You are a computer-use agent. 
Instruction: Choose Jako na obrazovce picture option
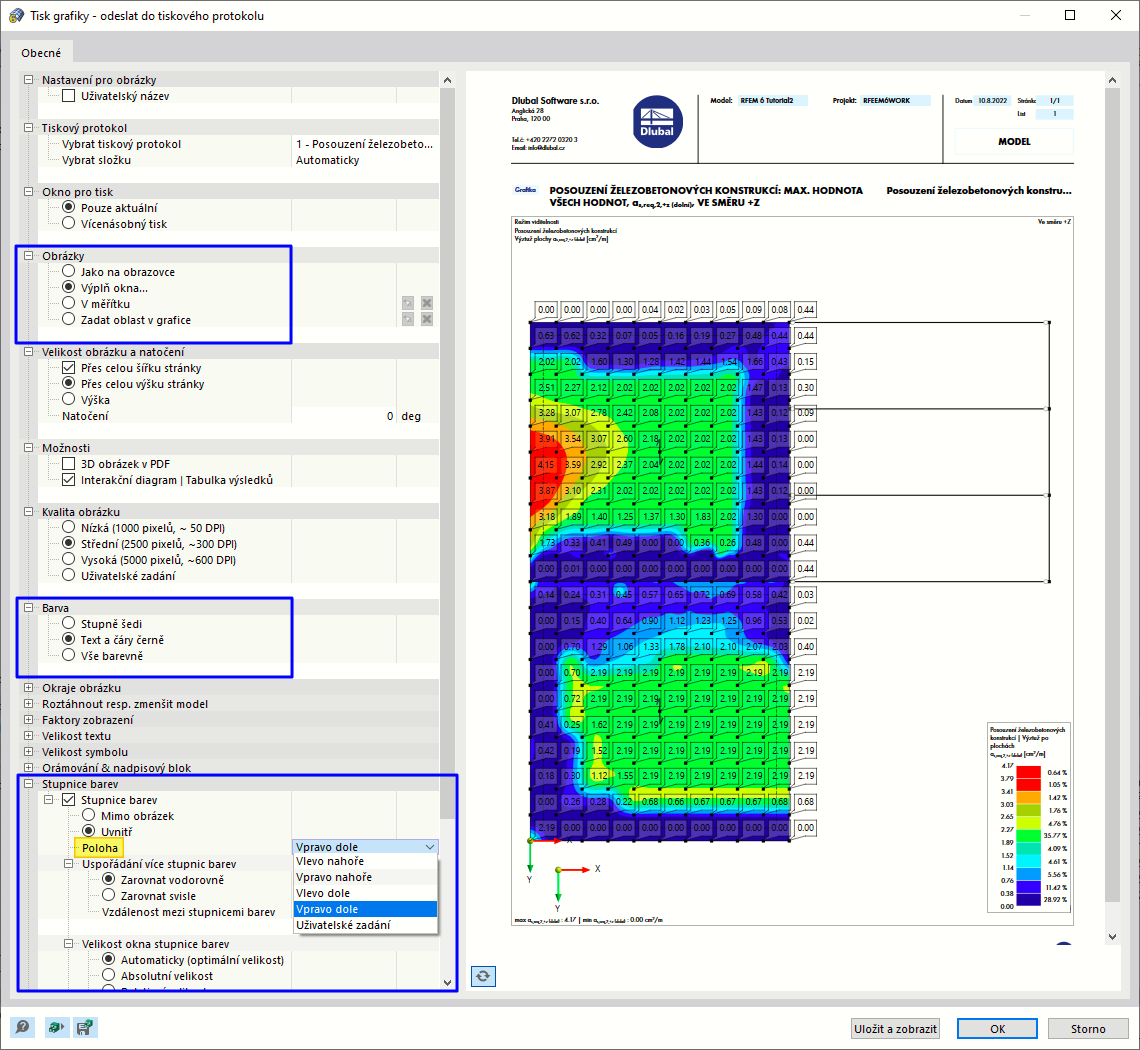point(68,271)
